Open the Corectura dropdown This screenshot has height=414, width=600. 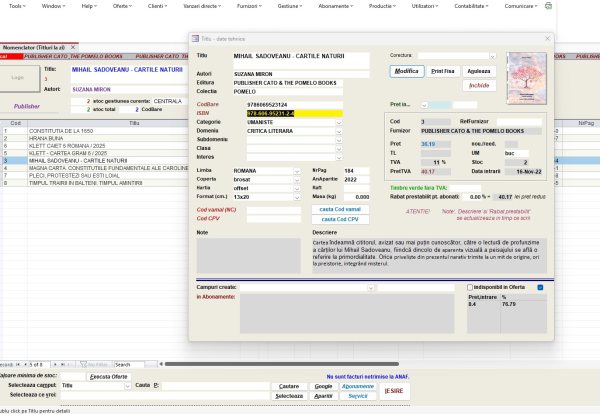[x=492, y=57]
